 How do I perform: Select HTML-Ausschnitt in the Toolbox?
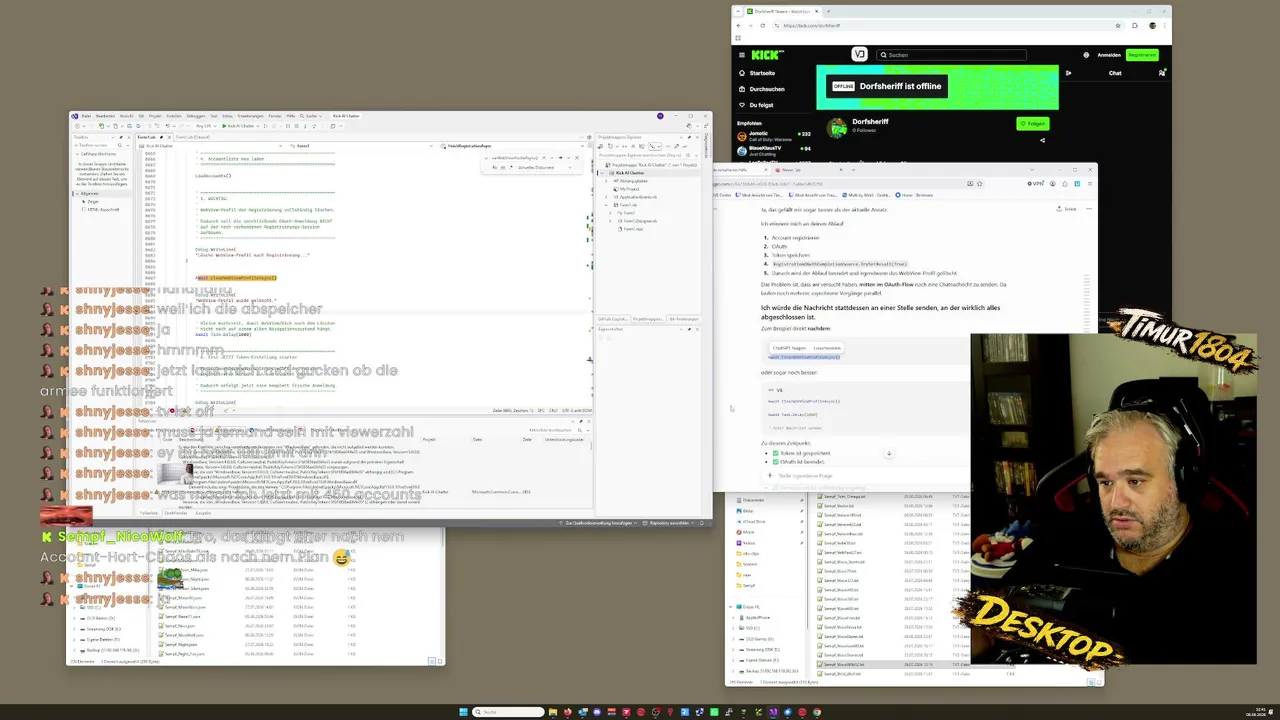coord(100,209)
